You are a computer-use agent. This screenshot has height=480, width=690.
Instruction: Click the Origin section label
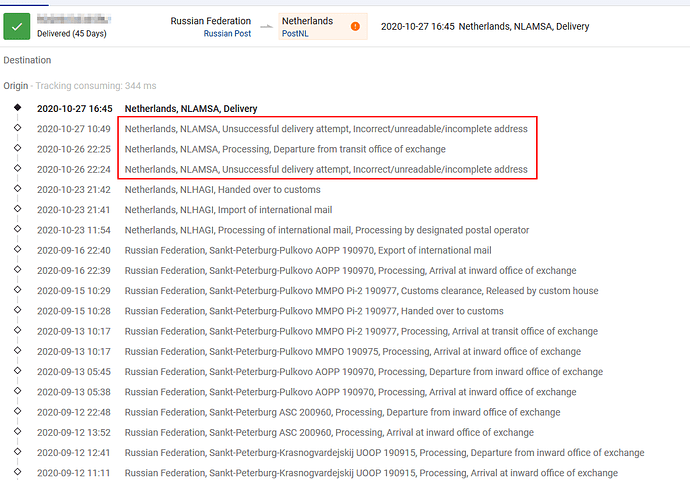tap(16, 86)
